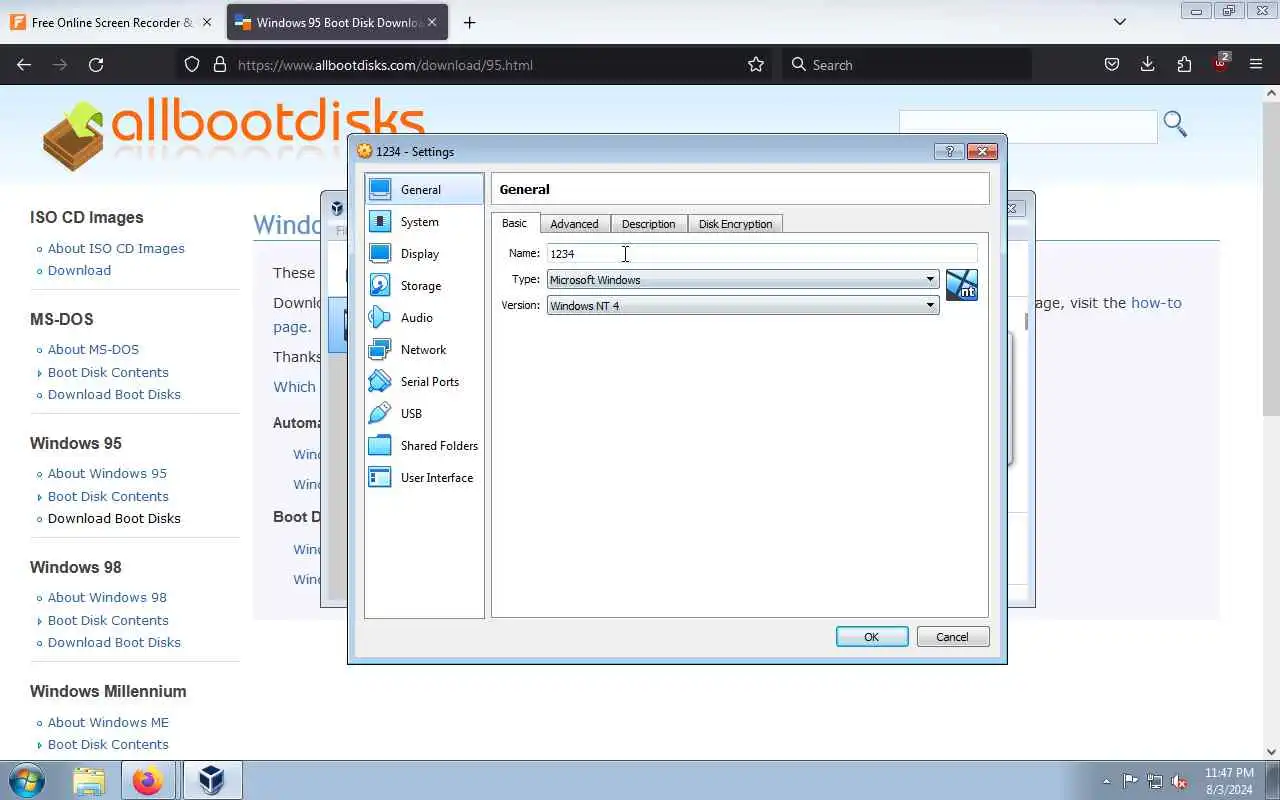Open Download Boot Disks under Windows 98
Image resolution: width=1280 pixels, height=800 pixels.
tap(114, 642)
